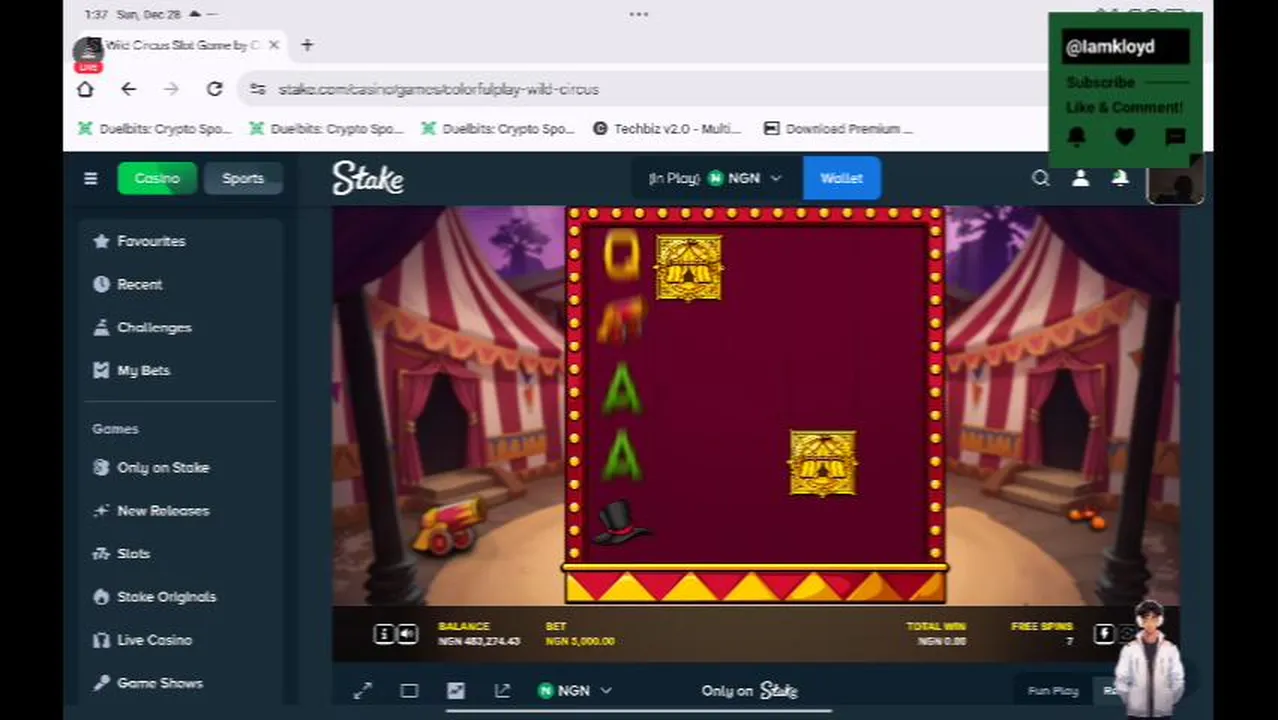Click the overlay comment bubble icon
The height and width of the screenshot is (720, 1278).
[x=1175, y=137]
